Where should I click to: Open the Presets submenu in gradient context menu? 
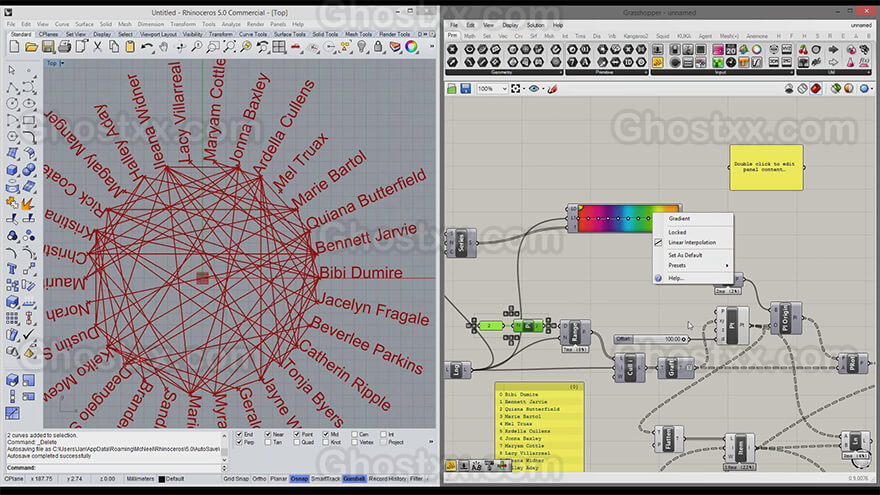tap(693, 265)
